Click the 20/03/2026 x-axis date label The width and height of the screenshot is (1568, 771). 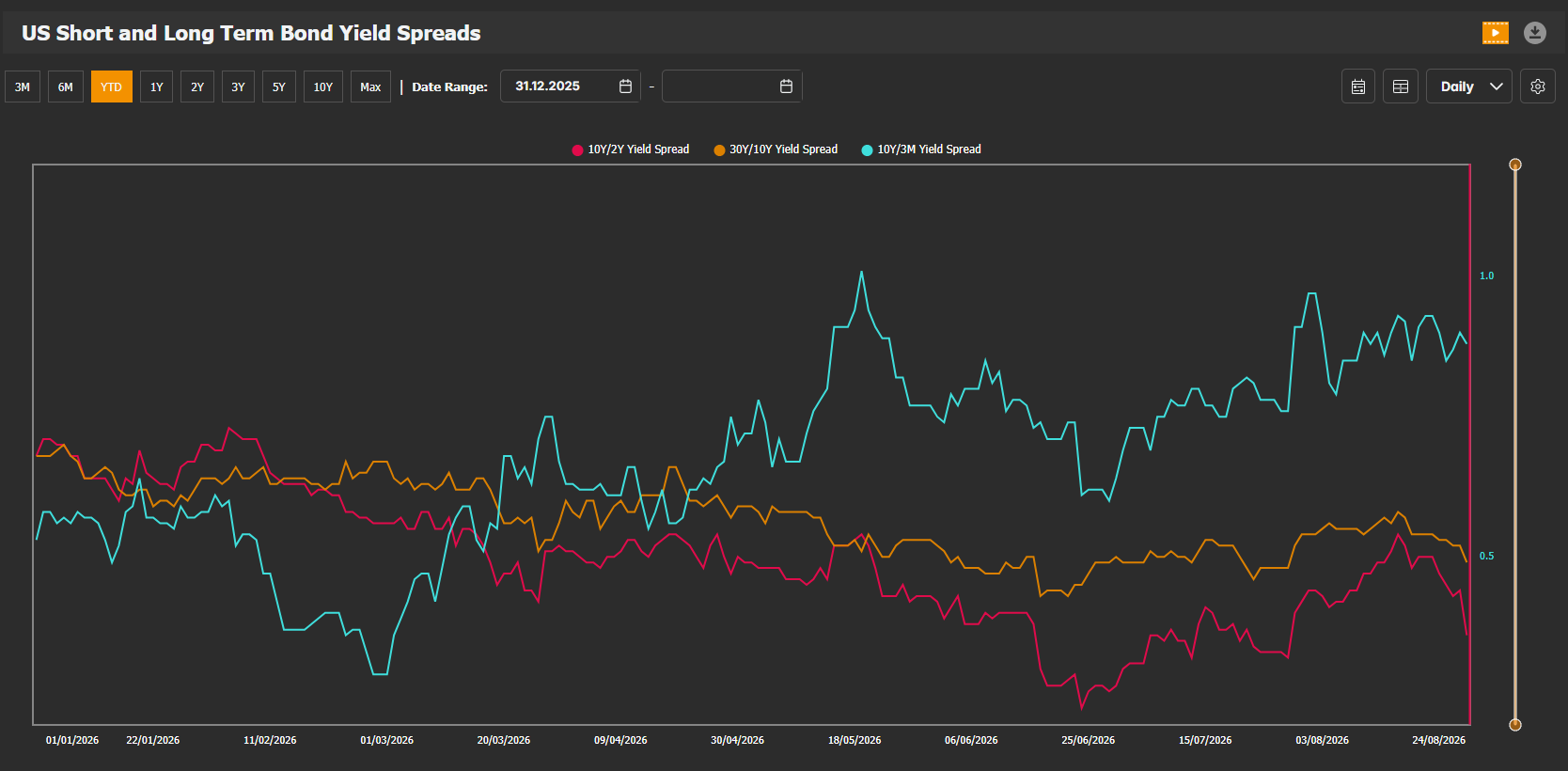pyautogui.click(x=504, y=741)
